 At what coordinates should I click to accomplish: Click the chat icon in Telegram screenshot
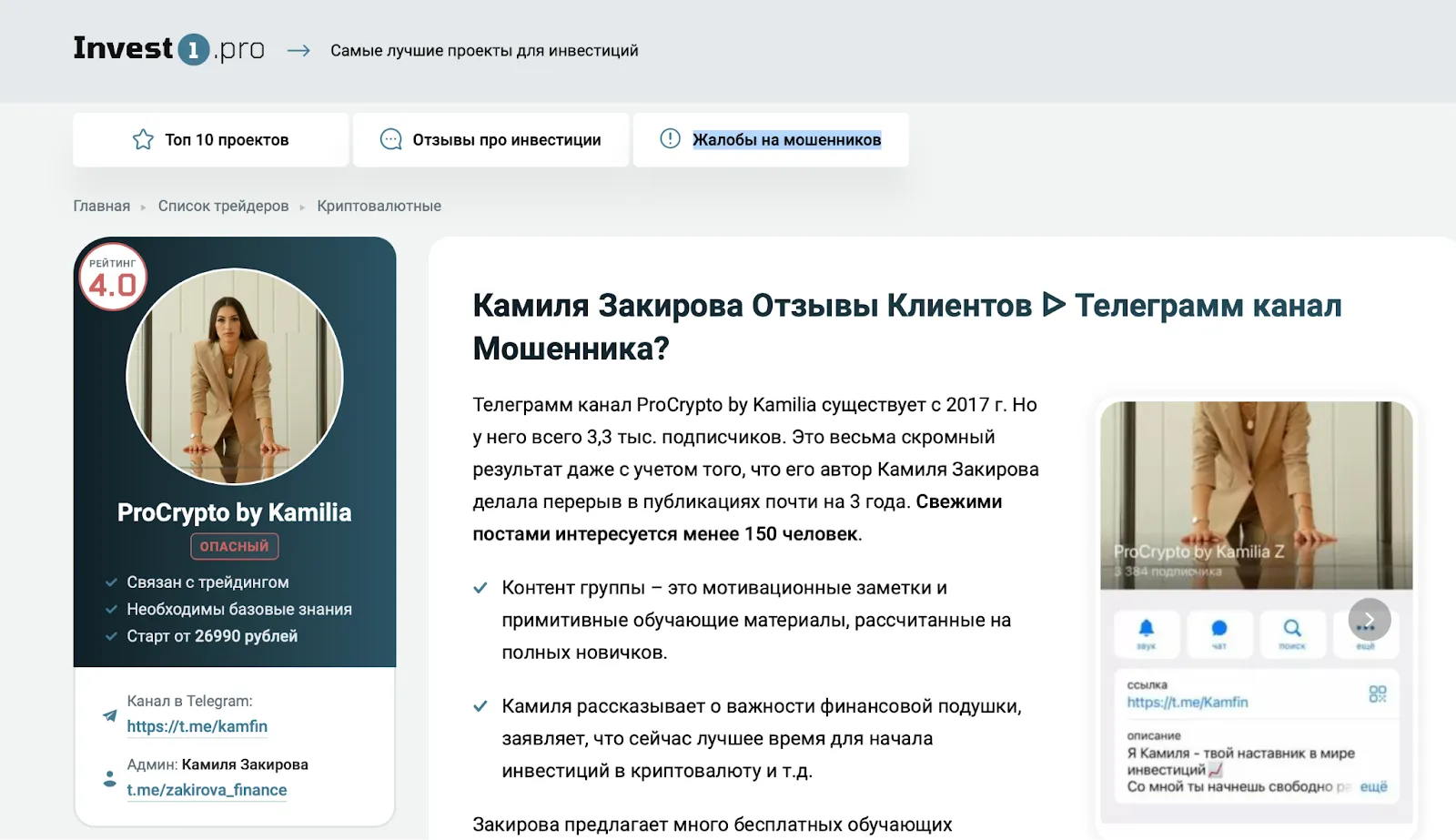[1219, 633]
